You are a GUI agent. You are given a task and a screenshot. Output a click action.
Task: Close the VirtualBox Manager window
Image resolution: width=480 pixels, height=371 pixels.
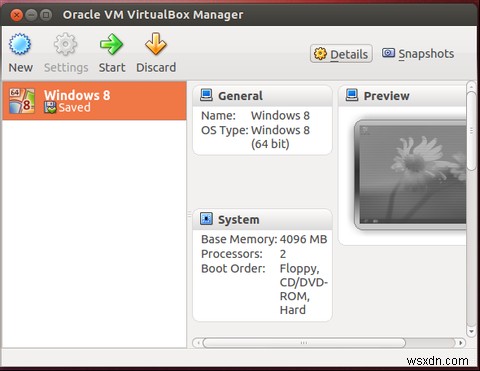click(x=16, y=15)
